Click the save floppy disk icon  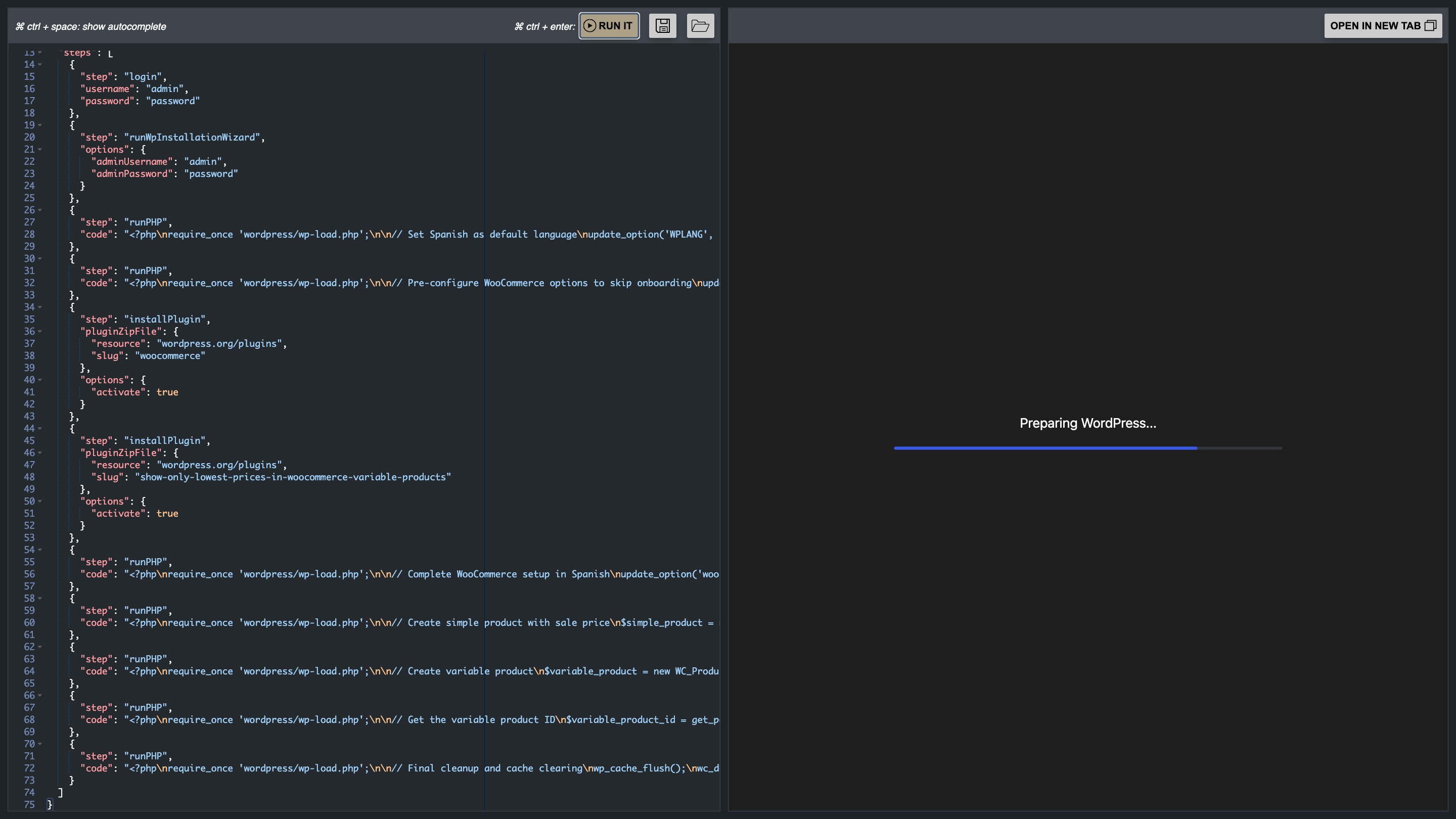pos(662,25)
